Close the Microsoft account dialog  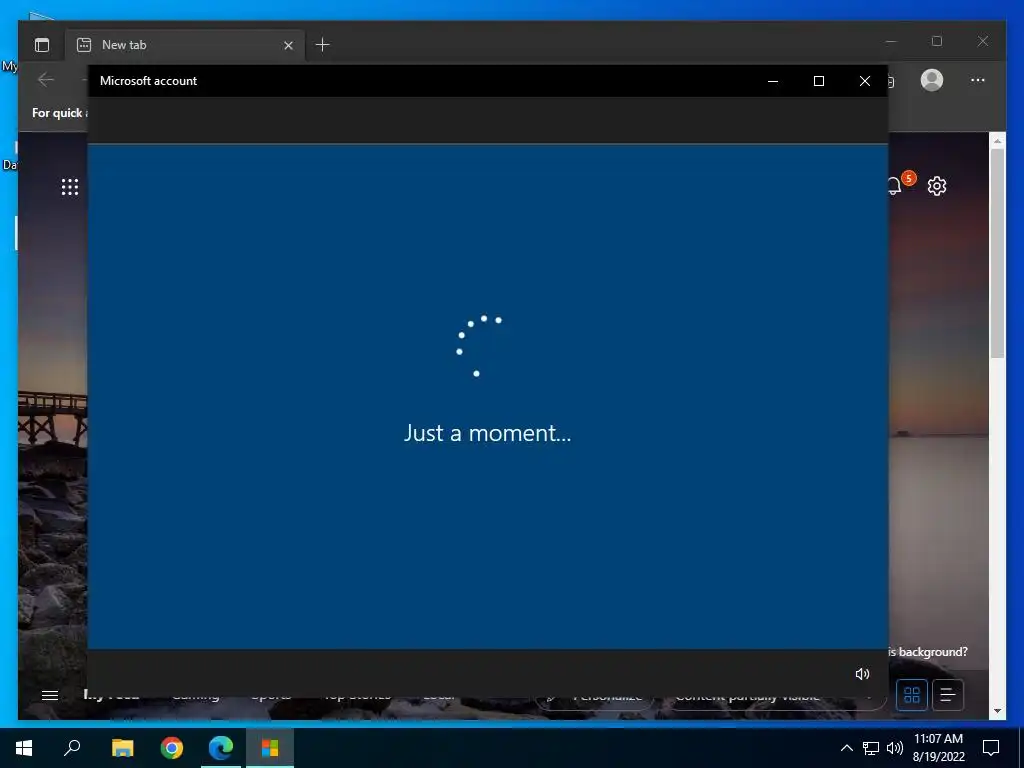(865, 81)
